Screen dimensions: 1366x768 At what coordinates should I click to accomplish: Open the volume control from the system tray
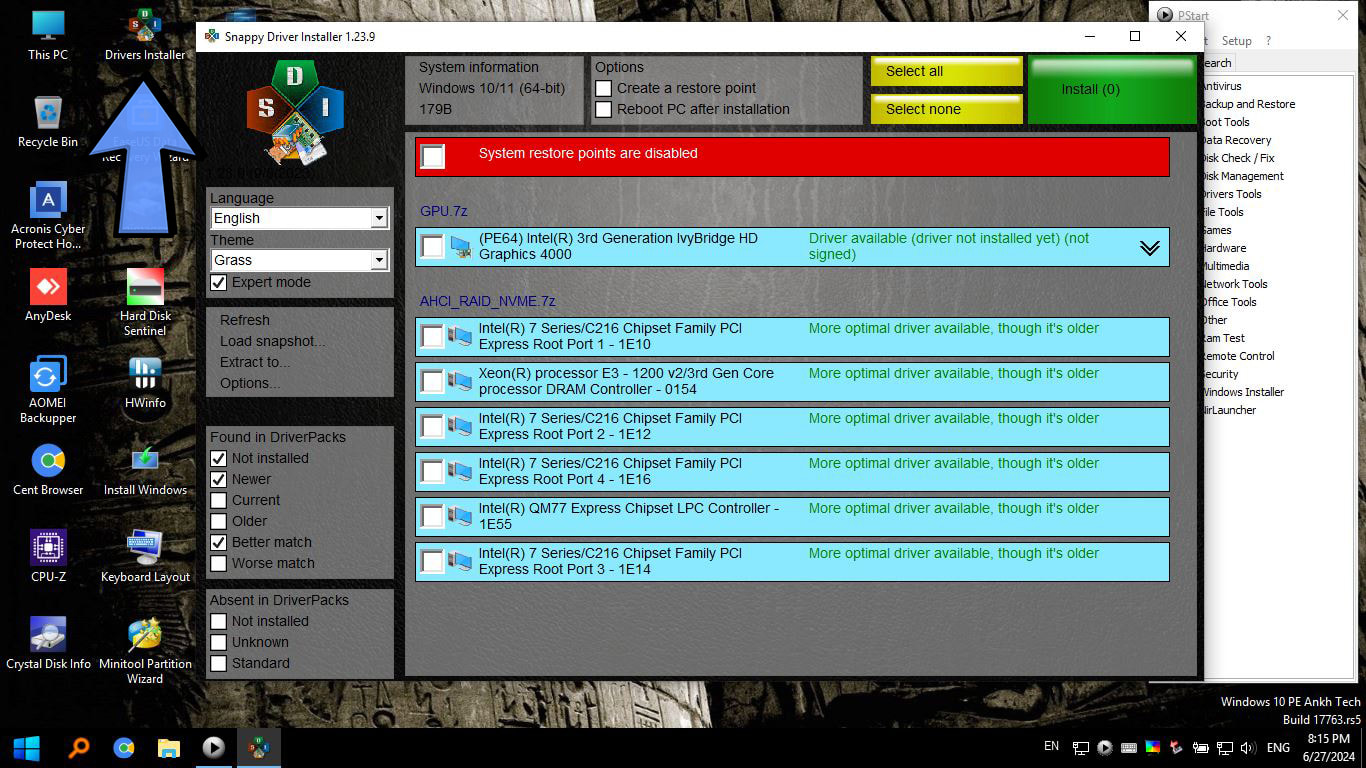1248,747
